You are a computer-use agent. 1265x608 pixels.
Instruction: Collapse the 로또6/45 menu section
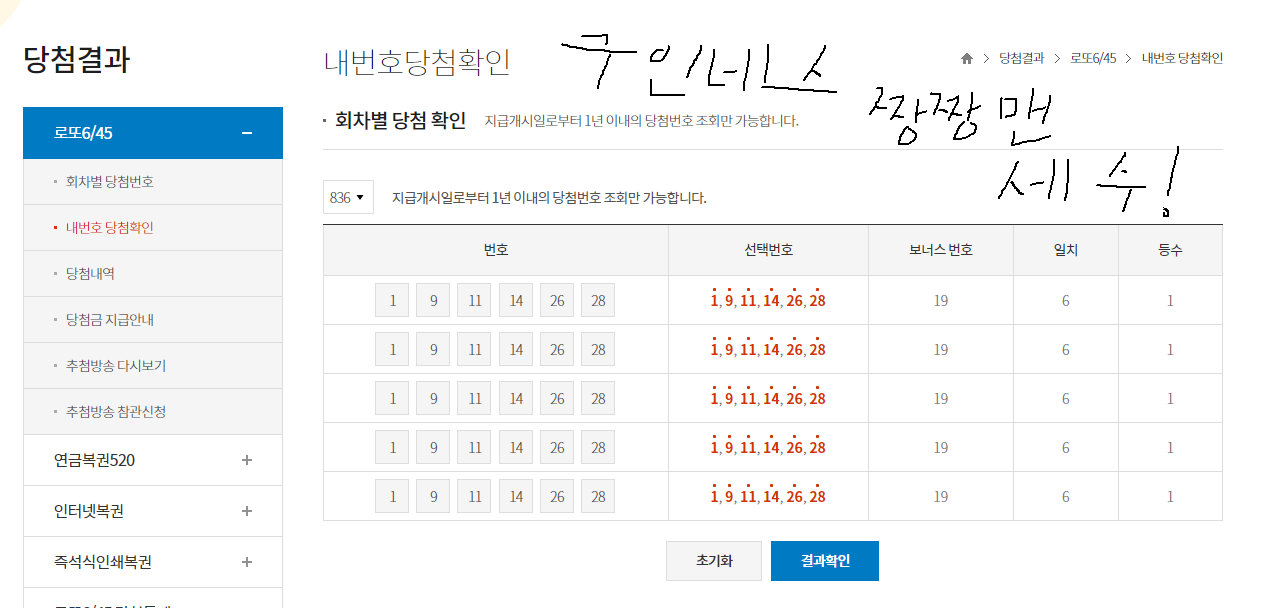(x=247, y=133)
